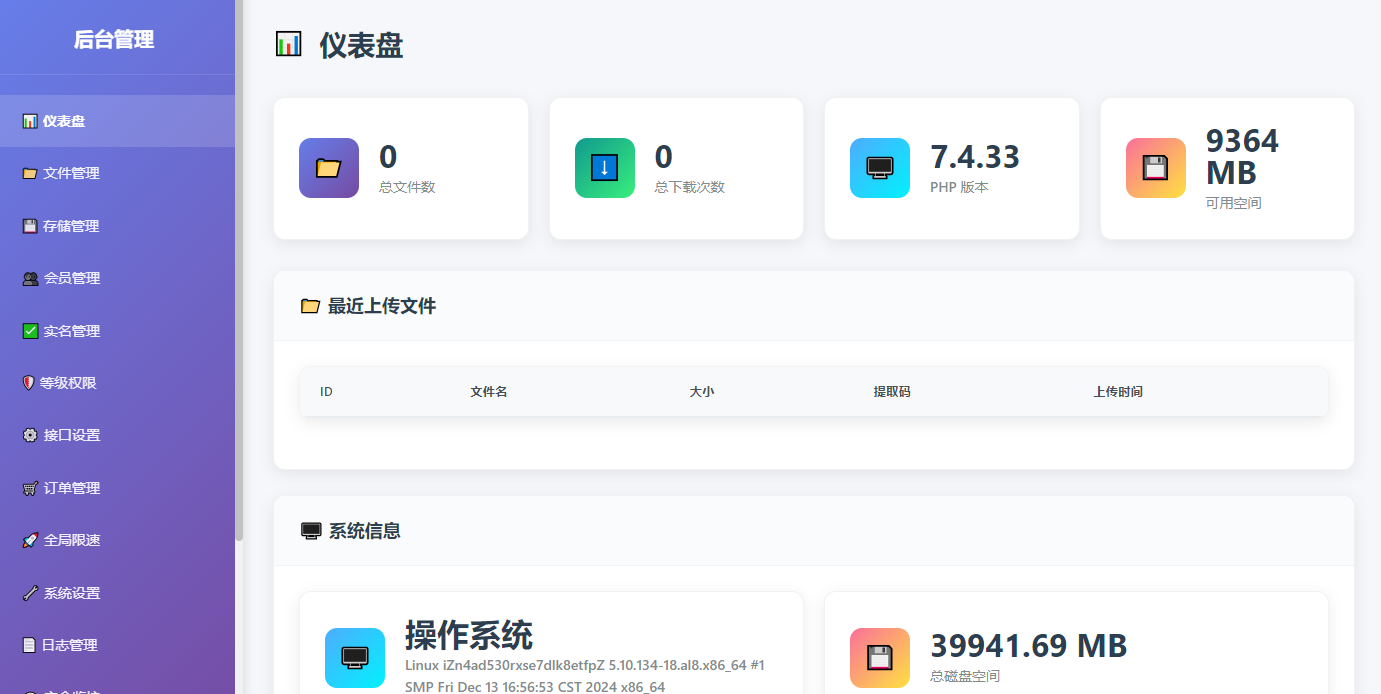Click the cart icon for 订单管理
The width and height of the screenshot is (1381, 694).
pos(30,487)
